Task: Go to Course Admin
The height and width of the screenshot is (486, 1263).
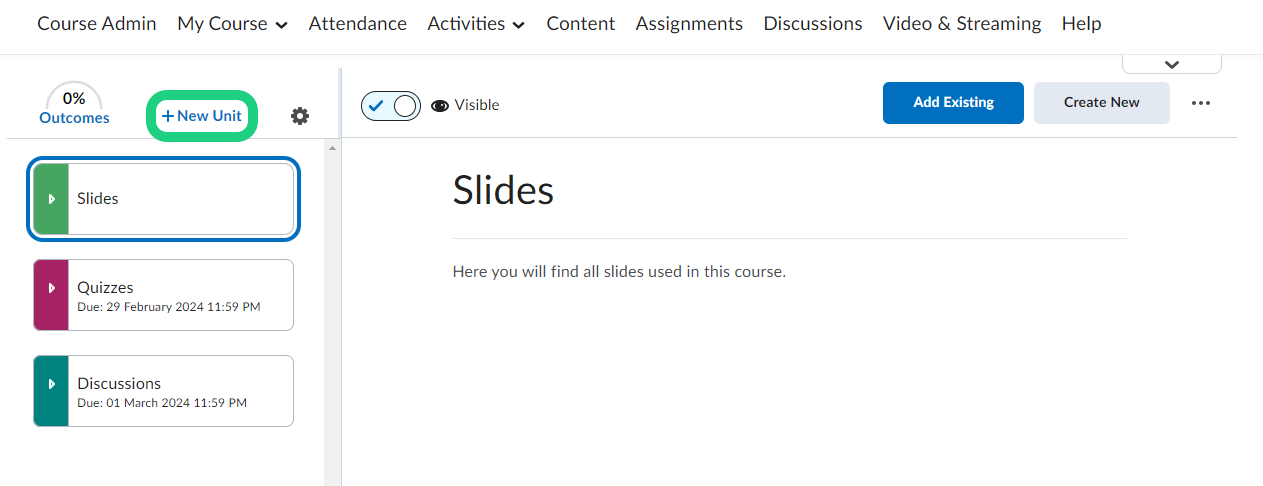Action: pos(97,23)
